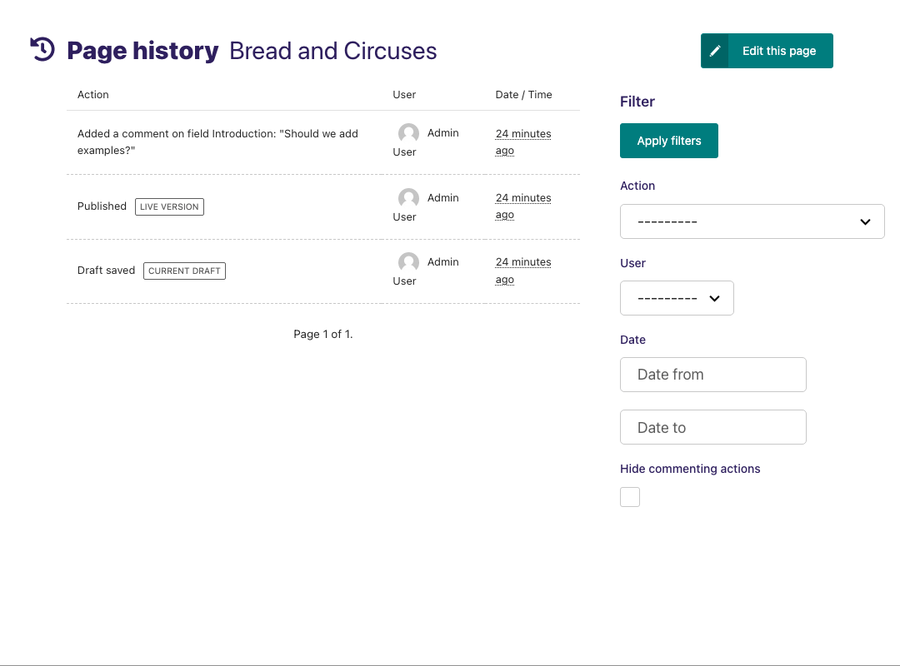Click the Date / Time column header
Image resolution: width=900 pixels, height=666 pixels.
(x=523, y=95)
